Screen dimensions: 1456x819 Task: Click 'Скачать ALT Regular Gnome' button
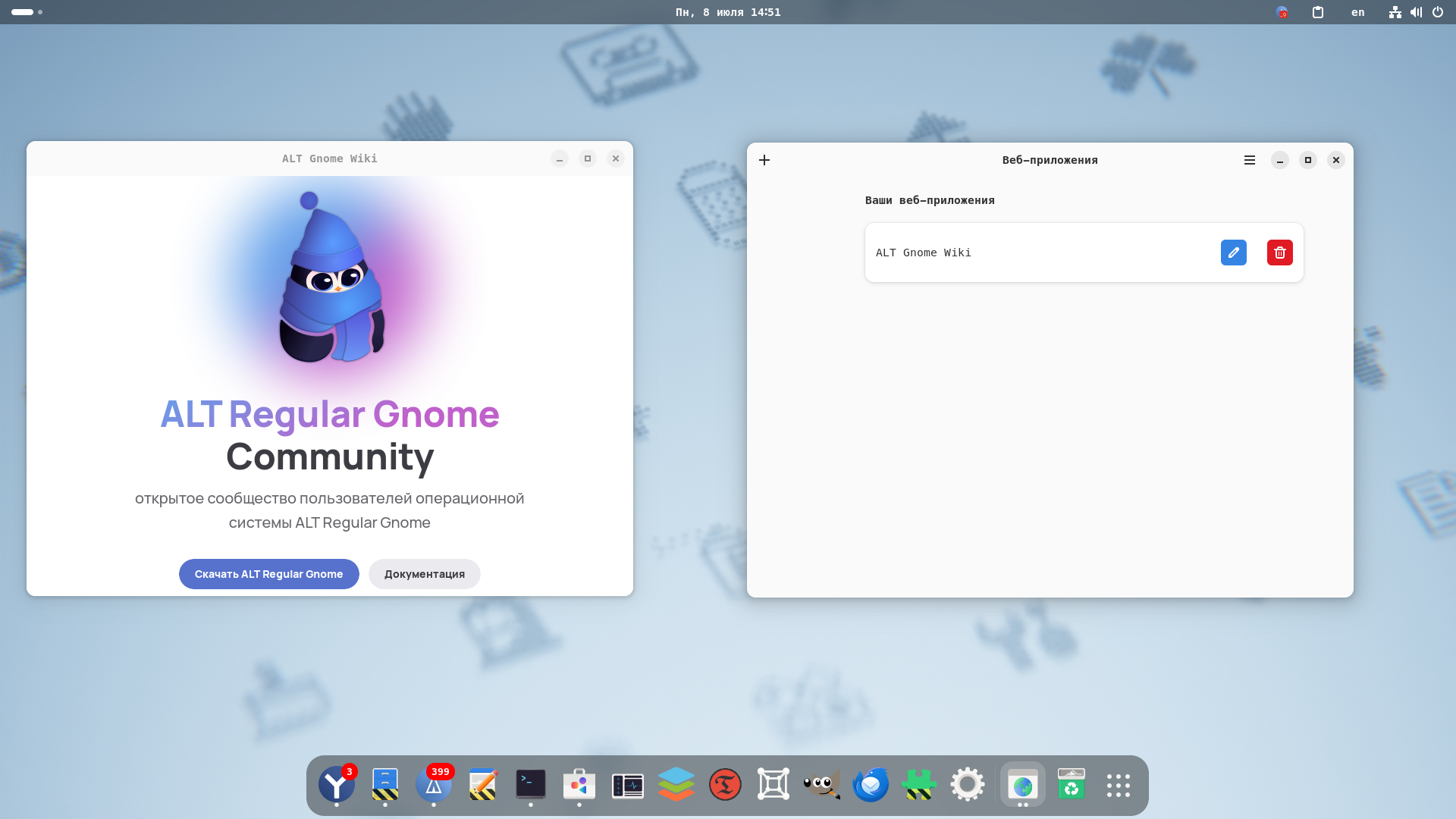click(x=269, y=574)
